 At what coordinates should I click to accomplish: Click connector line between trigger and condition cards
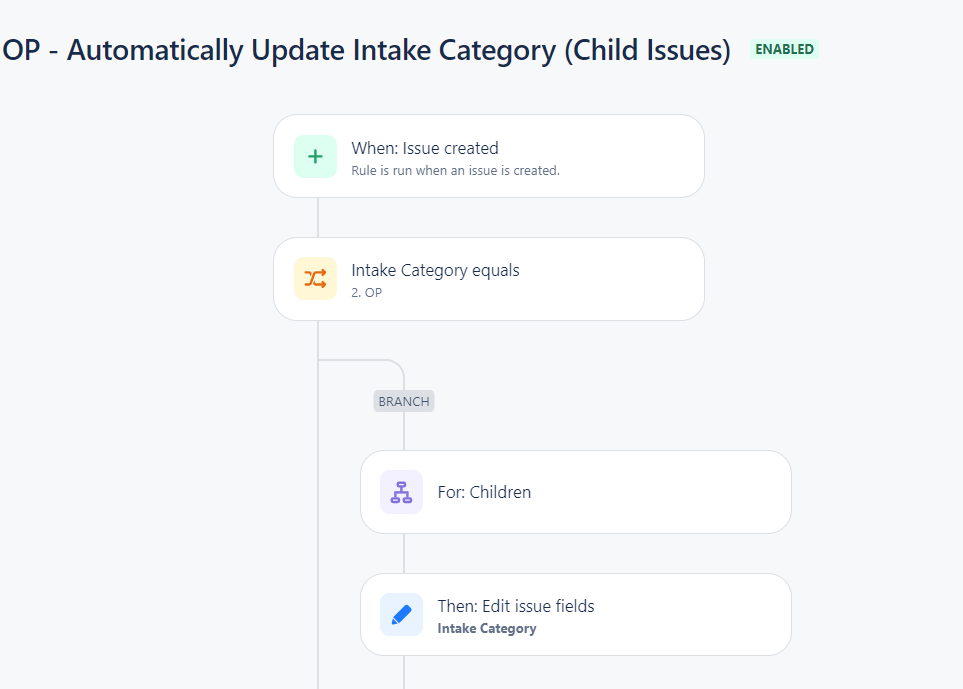(318, 217)
